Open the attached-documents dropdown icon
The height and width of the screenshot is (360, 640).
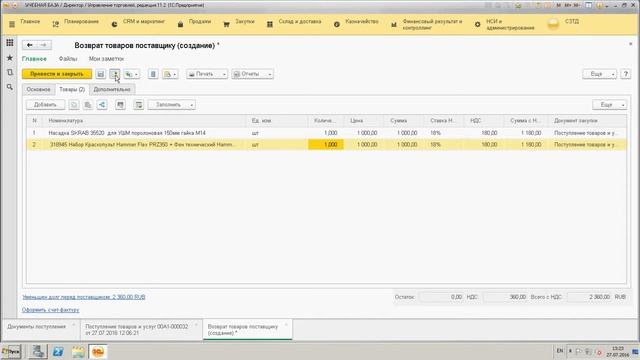[x=170, y=74]
